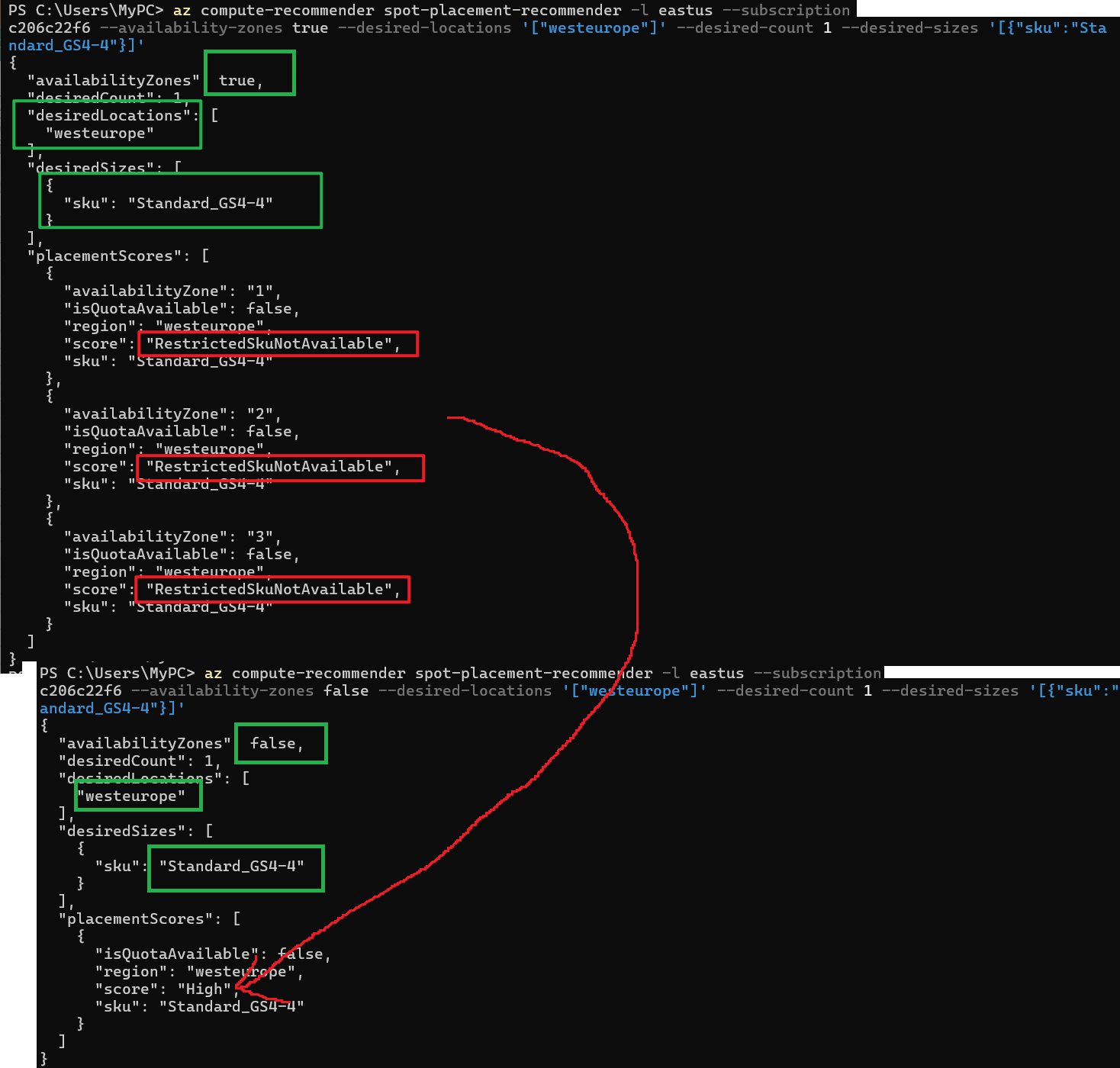The width and height of the screenshot is (1120, 1068).
Task: Select the az command in the first prompt
Action: (x=182, y=10)
